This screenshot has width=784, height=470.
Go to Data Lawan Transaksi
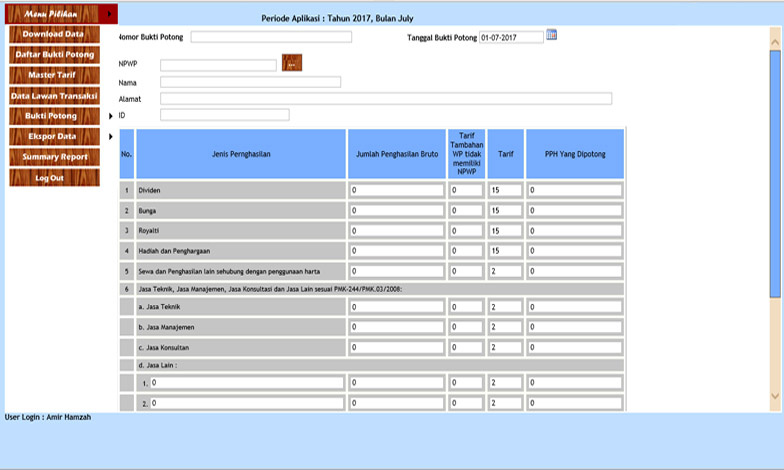tap(53, 96)
